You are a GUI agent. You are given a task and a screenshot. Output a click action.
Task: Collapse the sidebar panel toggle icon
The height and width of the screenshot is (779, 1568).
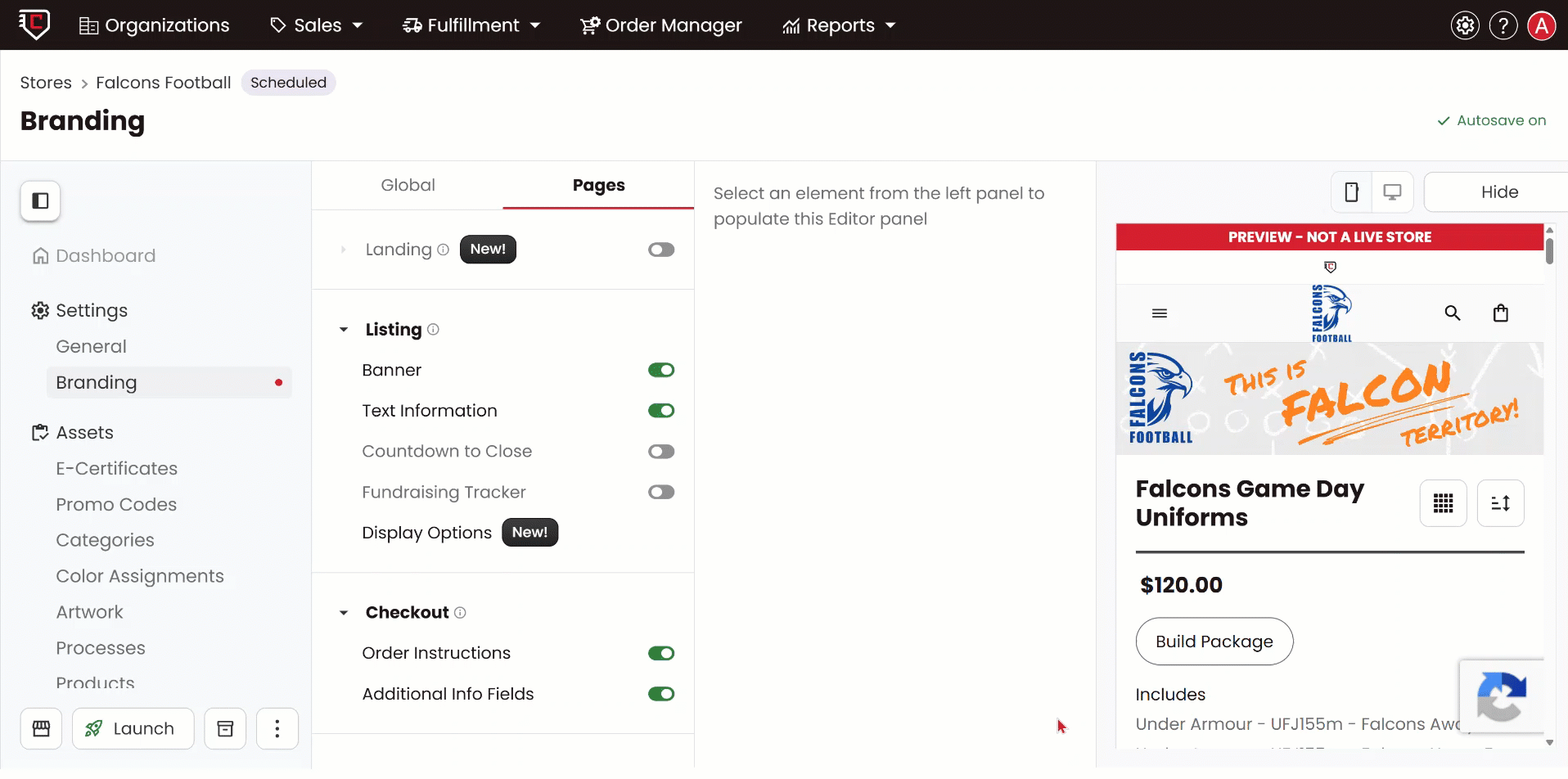click(x=40, y=200)
